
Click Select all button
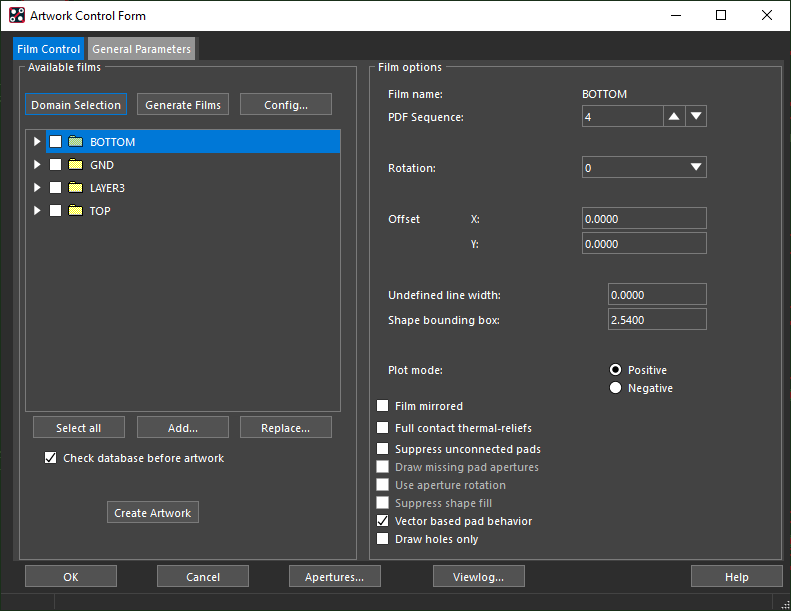[79, 427]
